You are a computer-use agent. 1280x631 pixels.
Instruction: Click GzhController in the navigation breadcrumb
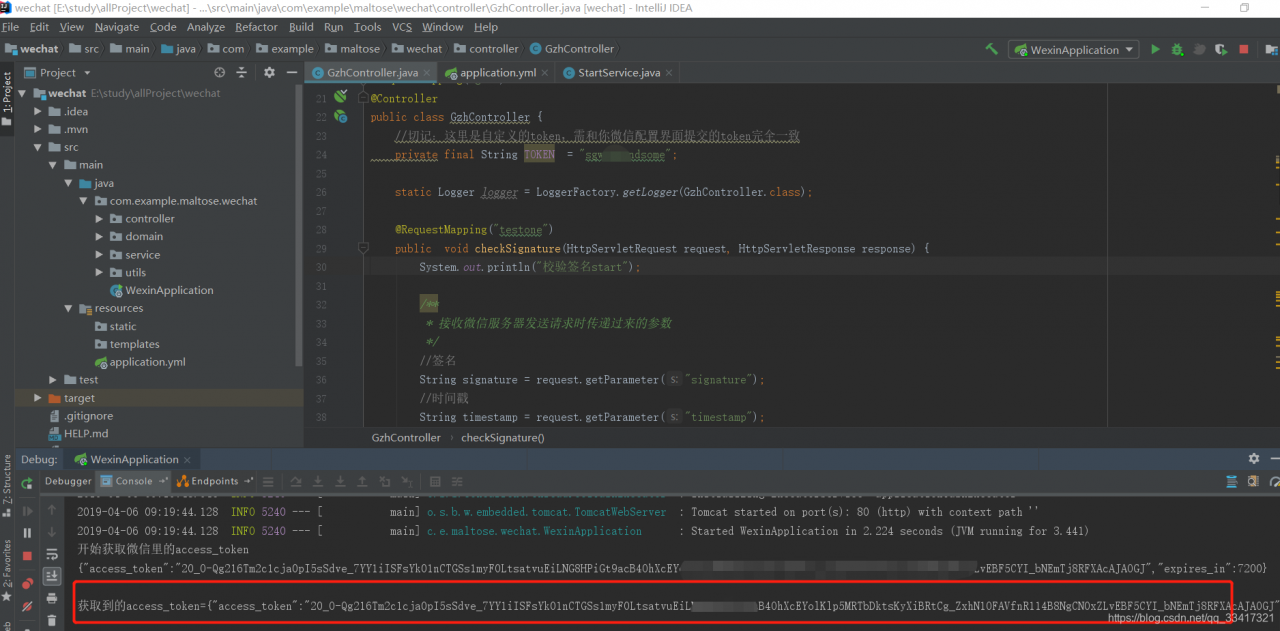coord(571,49)
